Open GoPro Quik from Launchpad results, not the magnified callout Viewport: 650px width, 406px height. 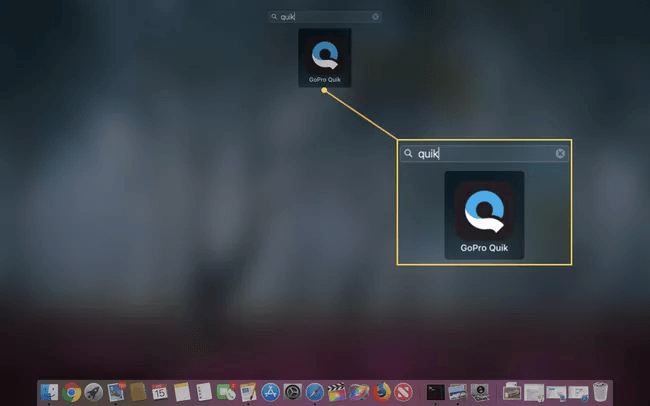pyautogui.click(x=325, y=58)
